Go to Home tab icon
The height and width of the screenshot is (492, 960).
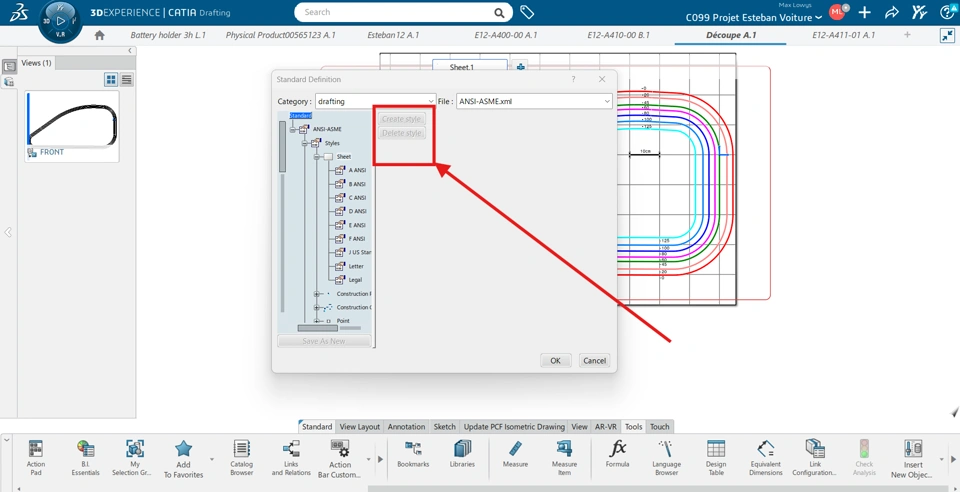tap(99, 35)
